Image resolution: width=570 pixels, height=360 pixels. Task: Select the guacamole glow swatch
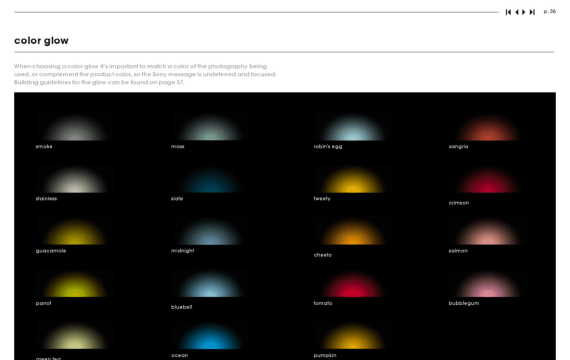point(74,232)
